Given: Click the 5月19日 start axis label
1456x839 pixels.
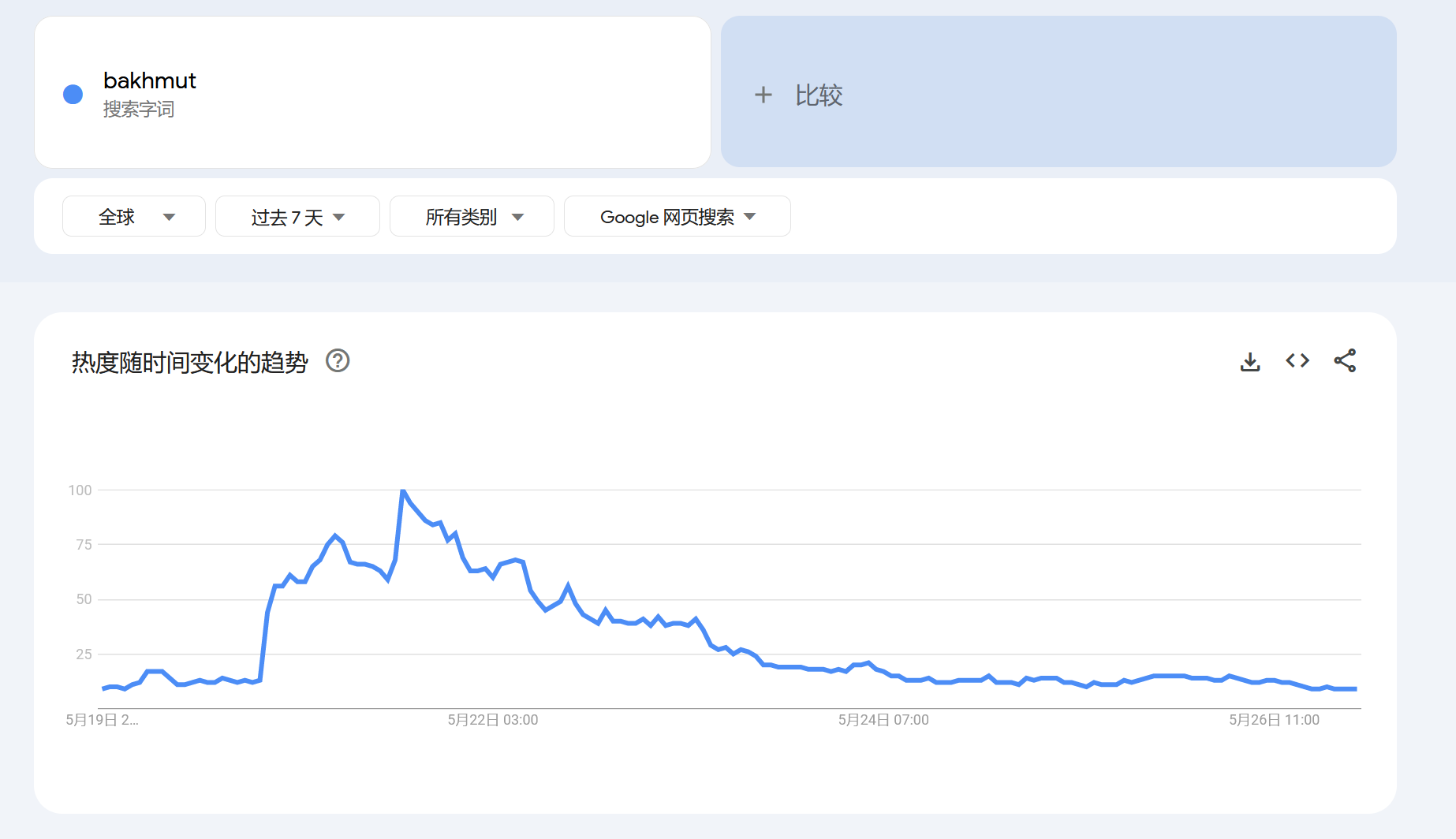Looking at the screenshot, I should (102, 720).
